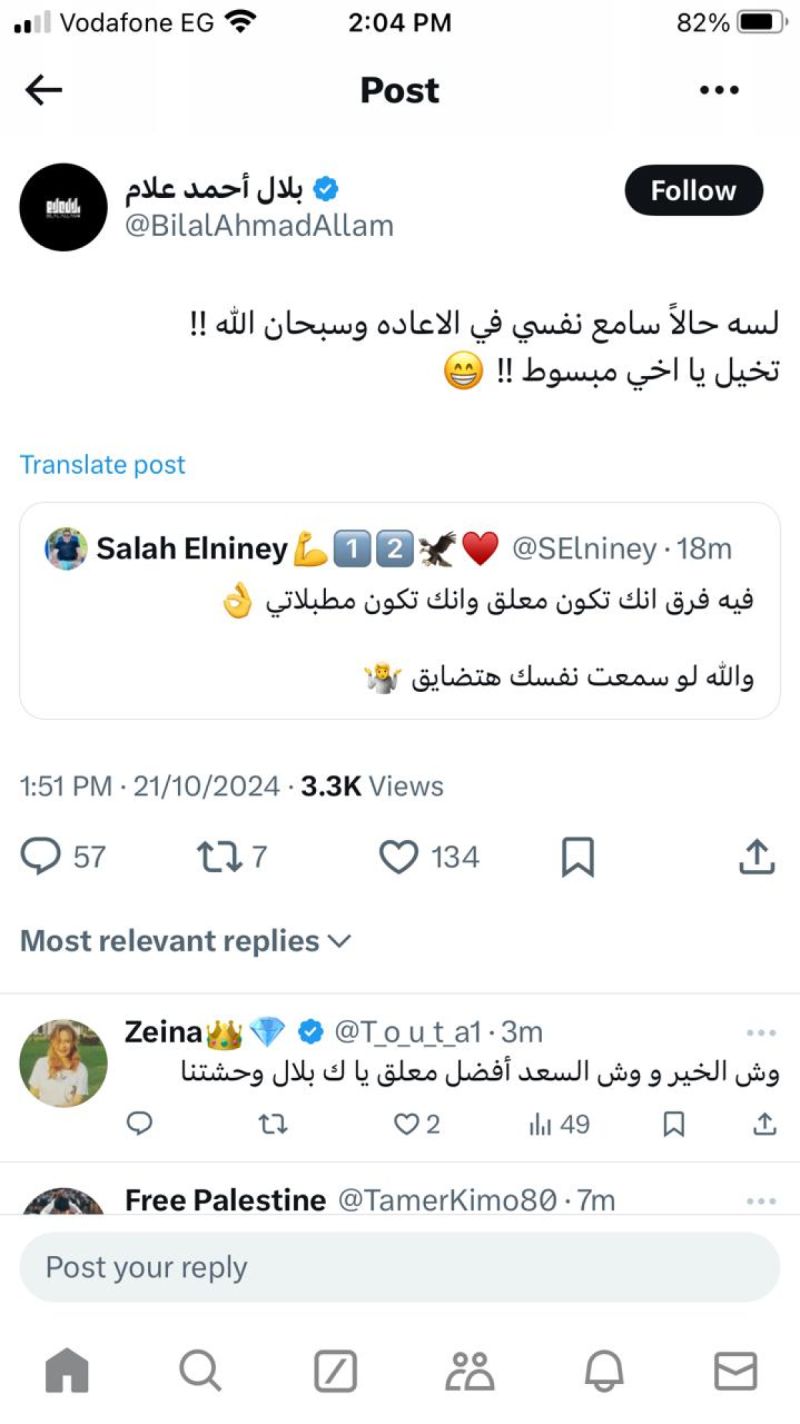Go back using the arrow at top
This screenshot has width=800, height=1424.
(42, 90)
